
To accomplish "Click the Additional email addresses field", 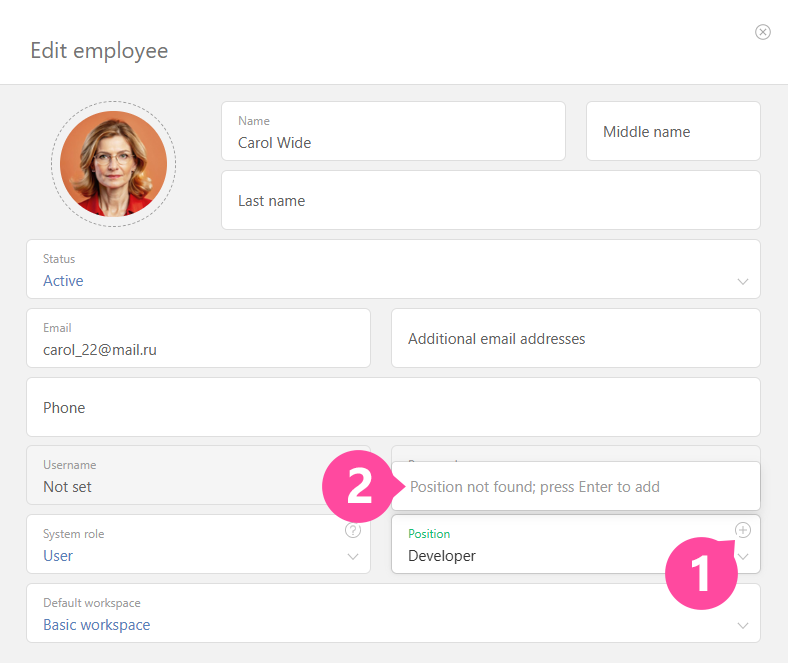I will [575, 339].
